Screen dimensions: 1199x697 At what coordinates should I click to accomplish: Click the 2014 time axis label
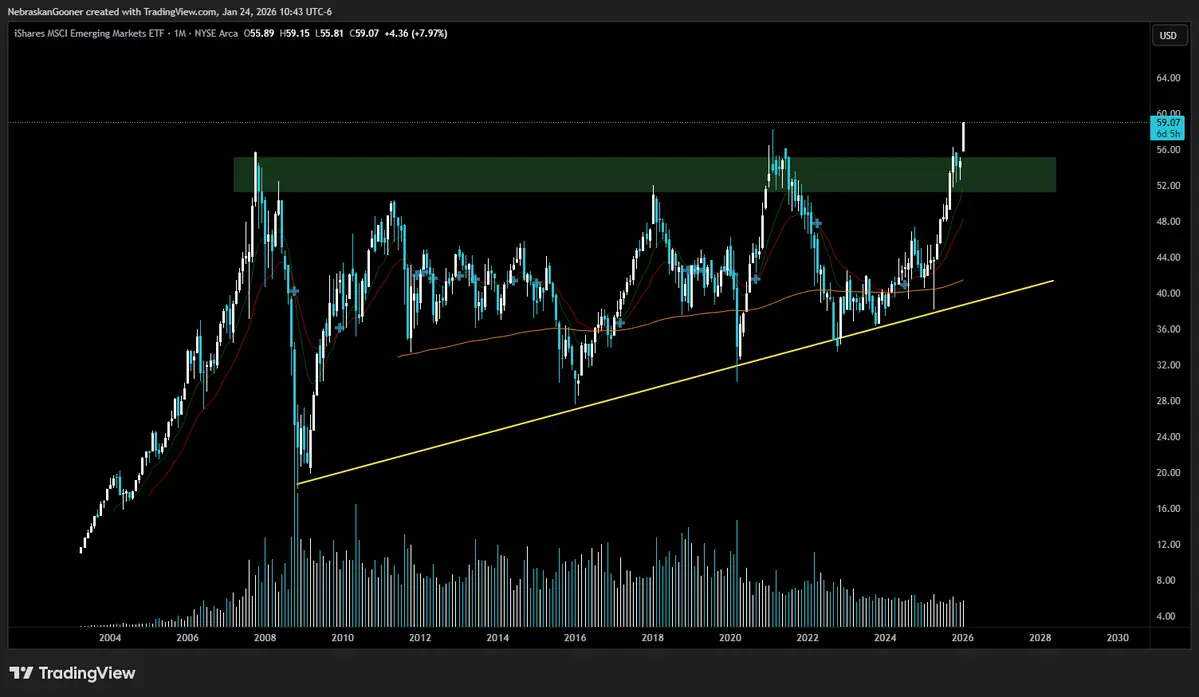pyautogui.click(x=498, y=638)
